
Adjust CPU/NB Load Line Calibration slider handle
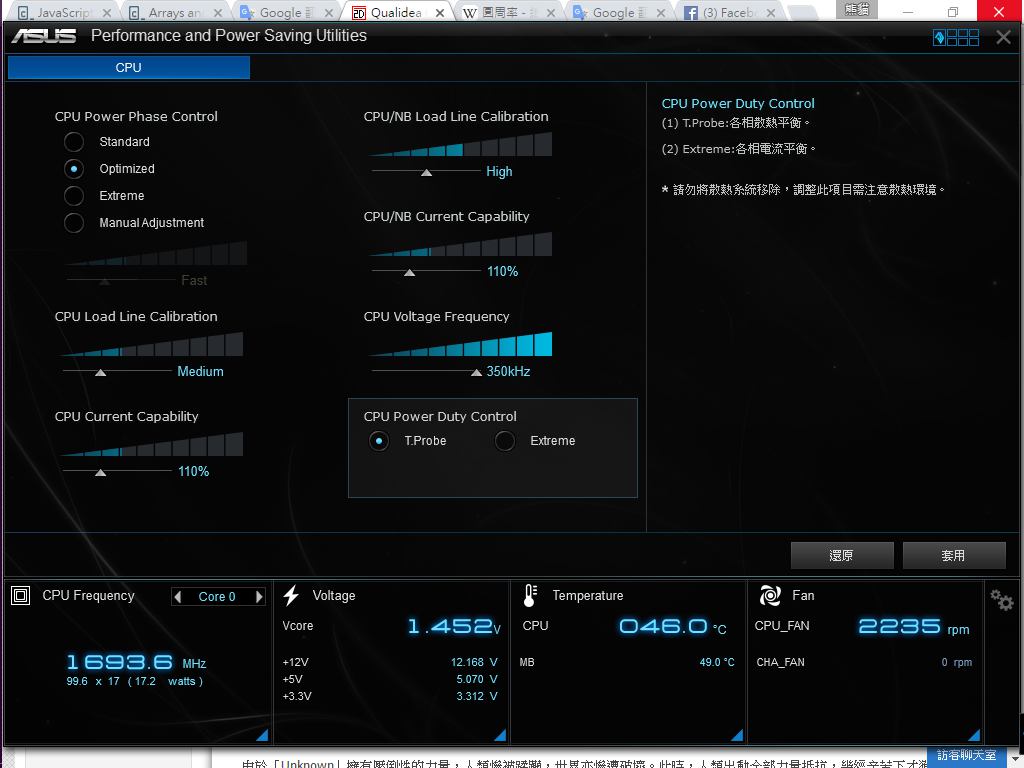(x=426, y=172)
